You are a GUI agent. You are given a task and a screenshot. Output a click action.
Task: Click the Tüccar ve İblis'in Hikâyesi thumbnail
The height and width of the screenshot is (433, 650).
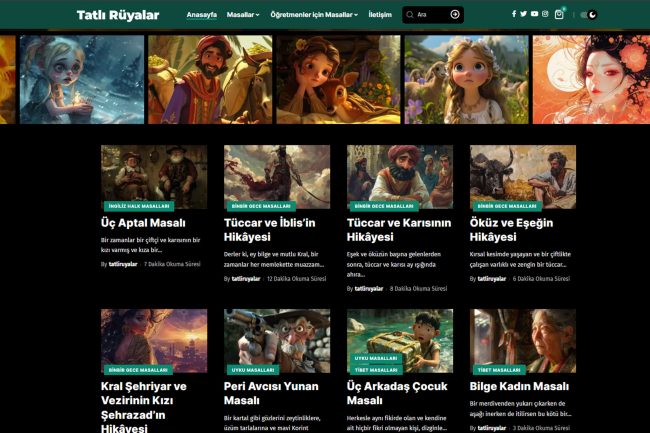click(277, 176)
